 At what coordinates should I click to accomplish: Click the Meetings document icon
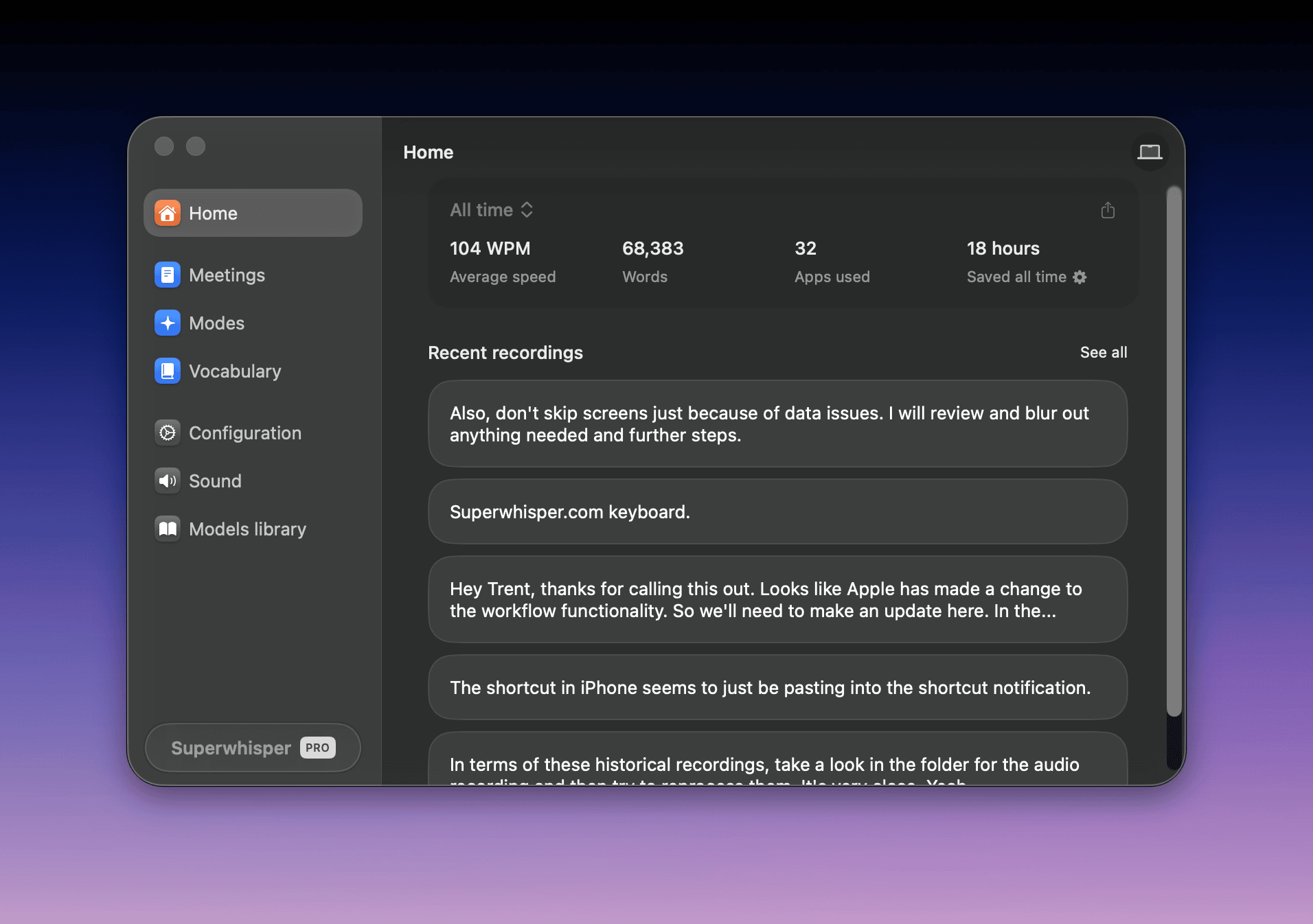[168, 275]
